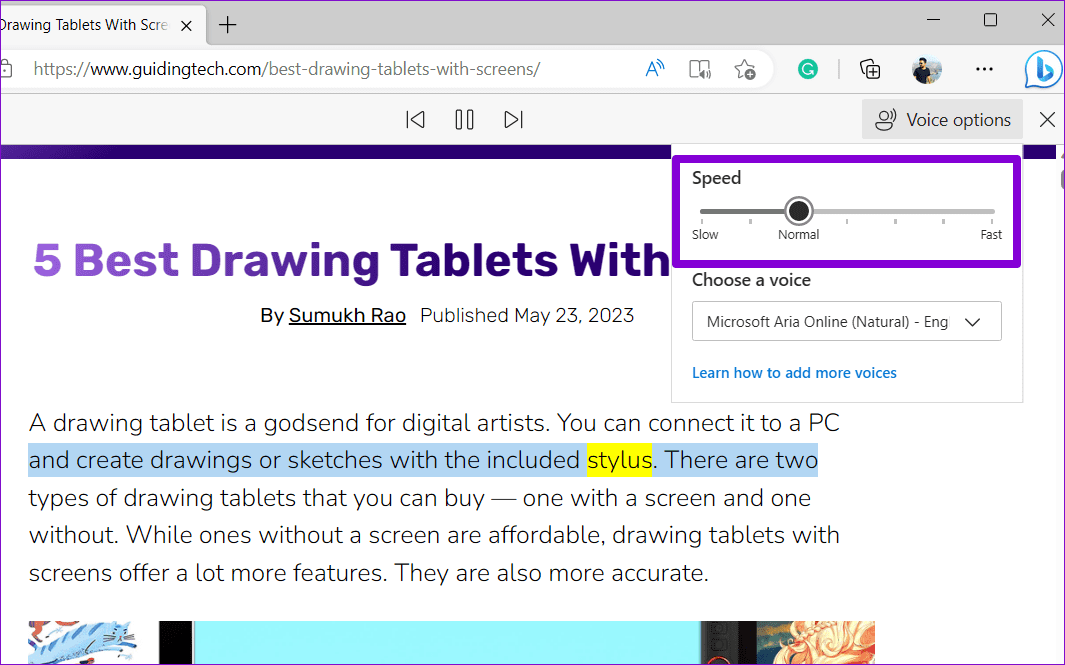The height and width of the screenshot is (665, 1065).
Task: Close the Read Aloud toolbar
Action: coord(1047,120)
